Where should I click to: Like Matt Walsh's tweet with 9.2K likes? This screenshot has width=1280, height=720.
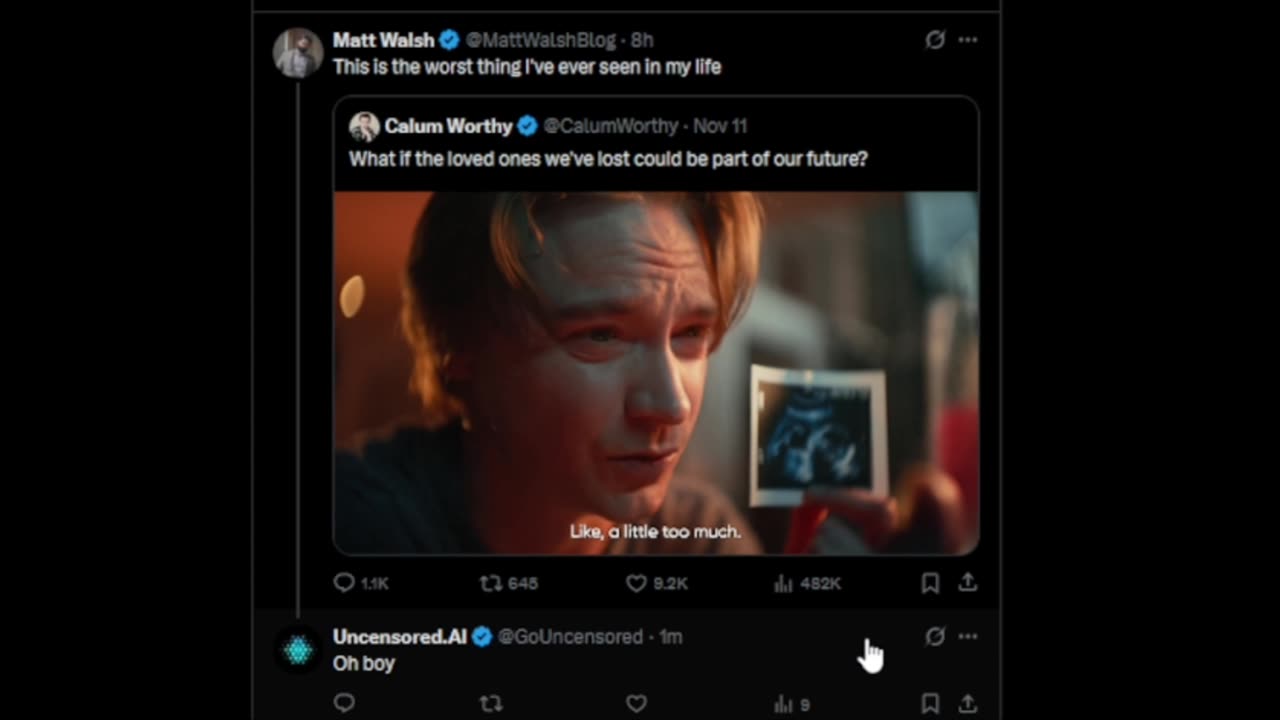(x=637, y=583)
